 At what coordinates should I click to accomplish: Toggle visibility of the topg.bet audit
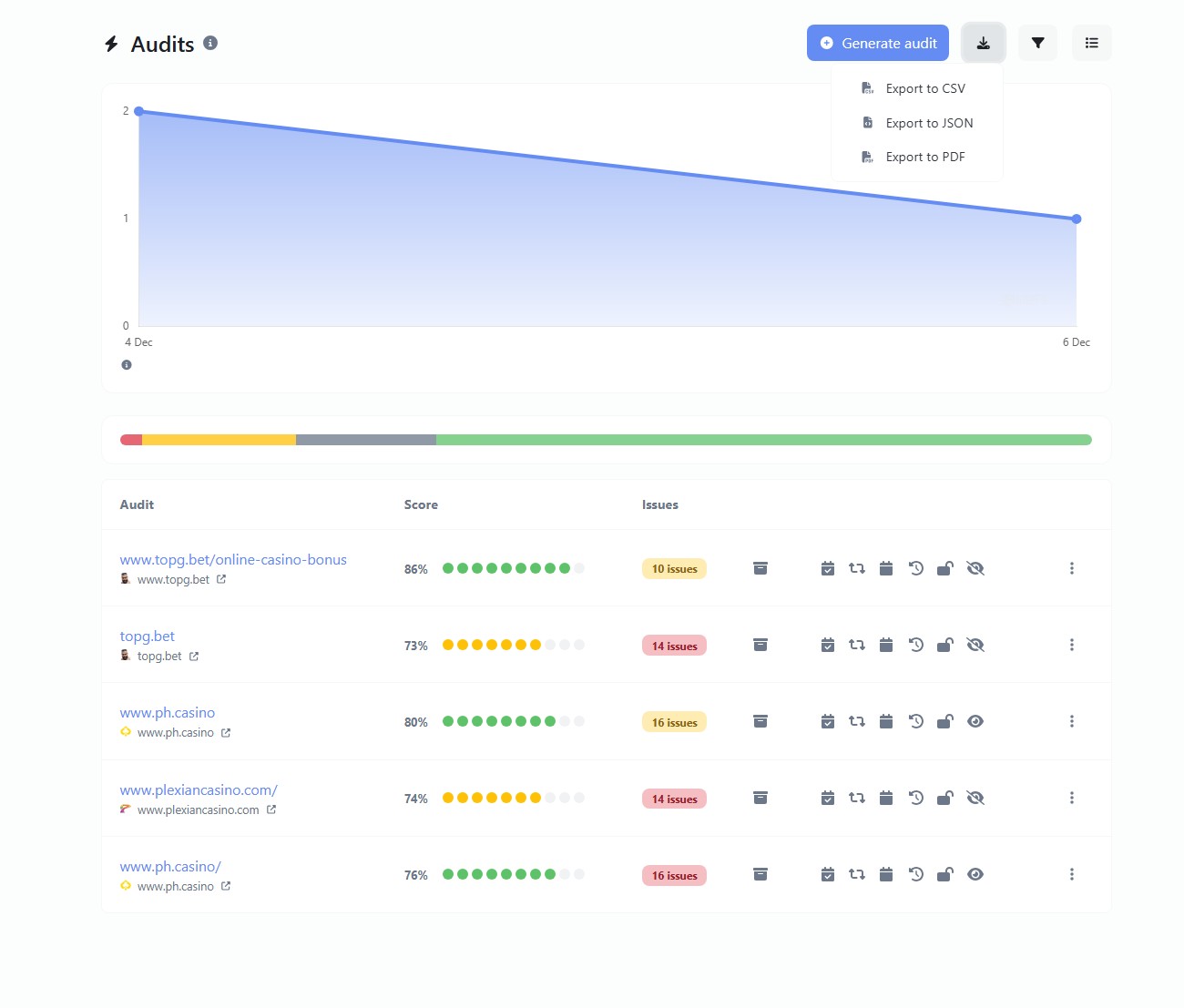(975, 644)
